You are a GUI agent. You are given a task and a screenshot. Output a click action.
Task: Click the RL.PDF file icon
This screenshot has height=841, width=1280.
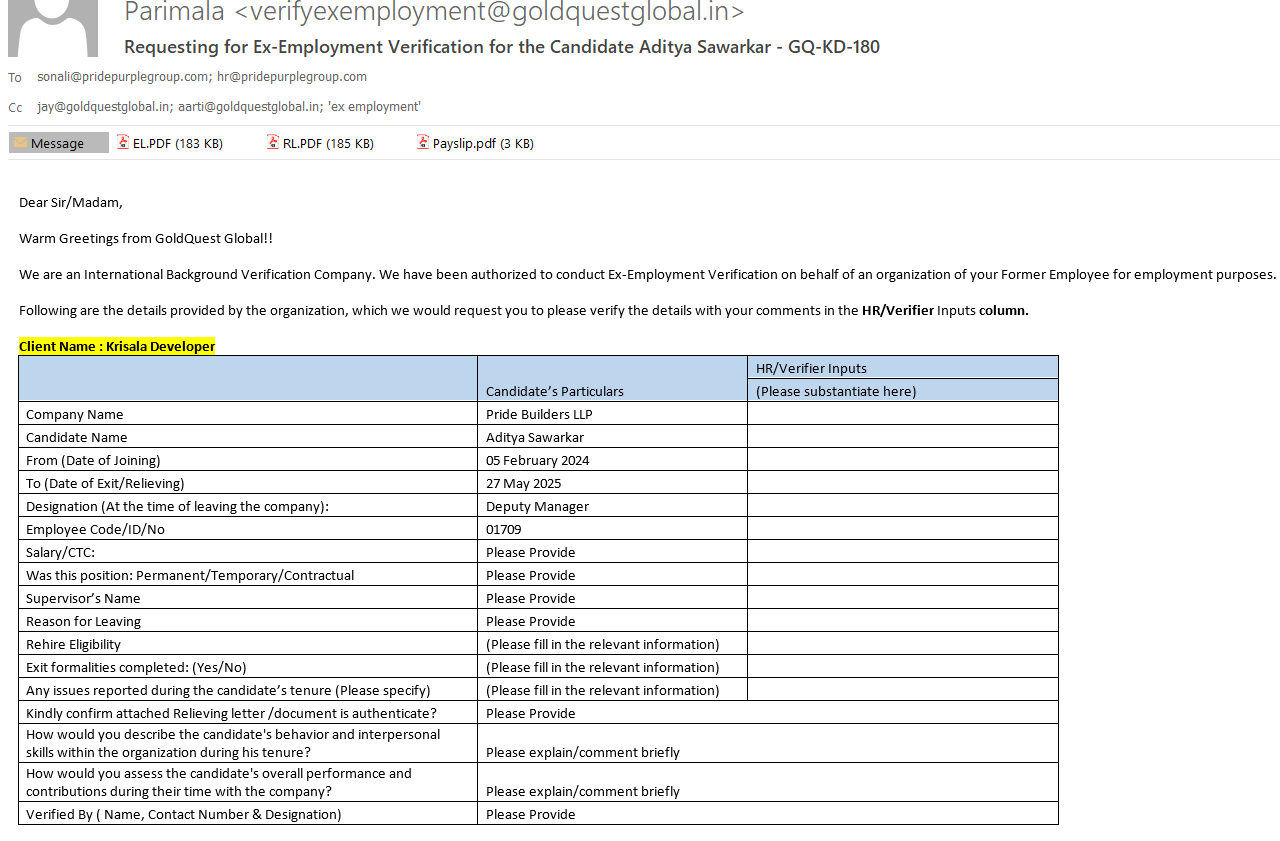pyautogui.click(x=273, y=143)
